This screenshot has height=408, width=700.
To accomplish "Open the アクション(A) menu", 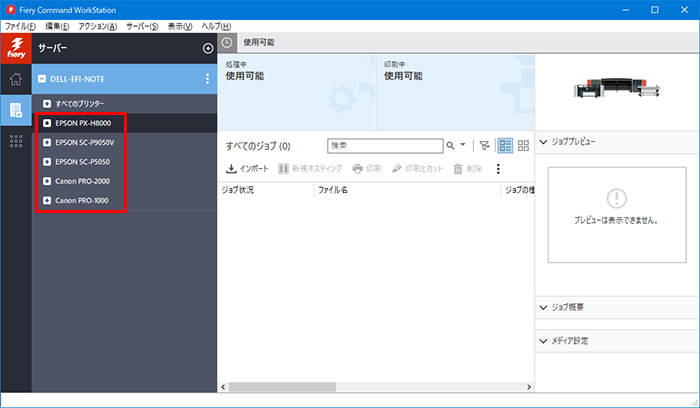I will click(97, 26).
